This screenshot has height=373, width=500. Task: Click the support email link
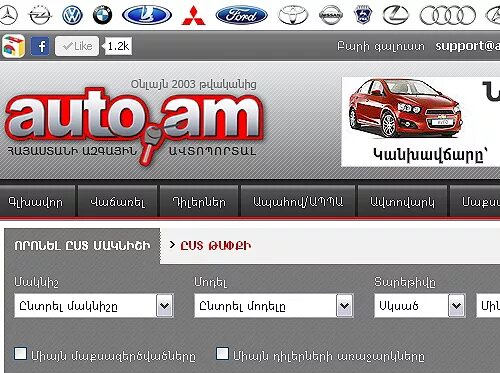(467, 46)
